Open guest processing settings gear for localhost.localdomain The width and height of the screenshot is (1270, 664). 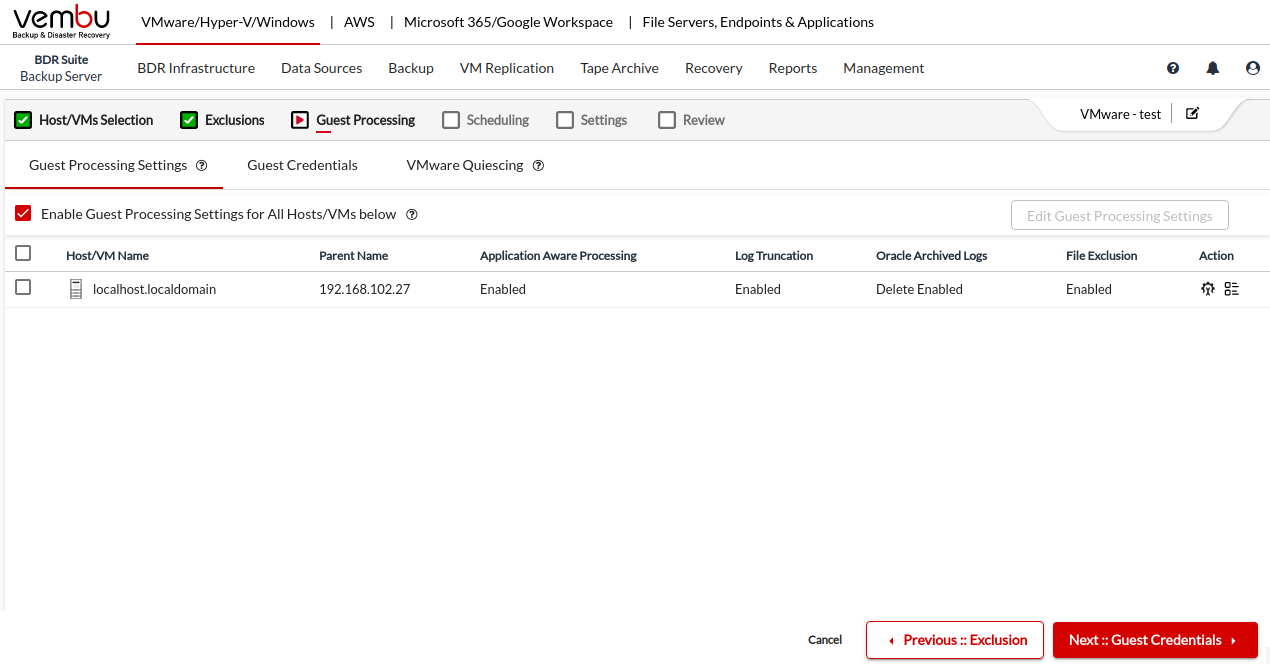(1208, 289)
